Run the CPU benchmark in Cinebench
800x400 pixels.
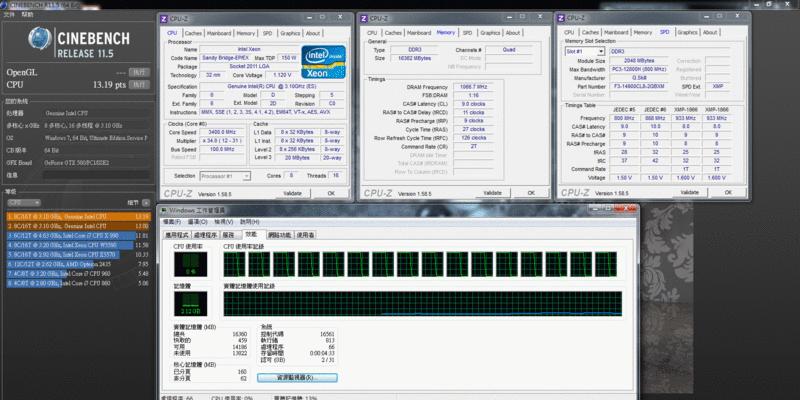point(139,85)
